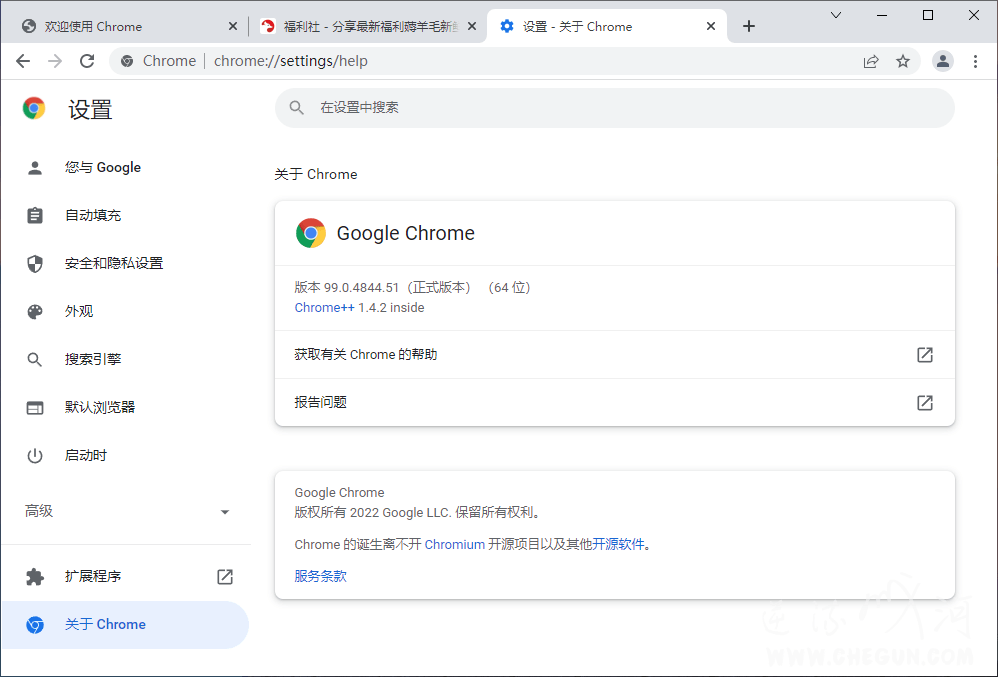The image size is (998, 677).
Task: Open 安全和隐私设置 section
Action: 126,263
